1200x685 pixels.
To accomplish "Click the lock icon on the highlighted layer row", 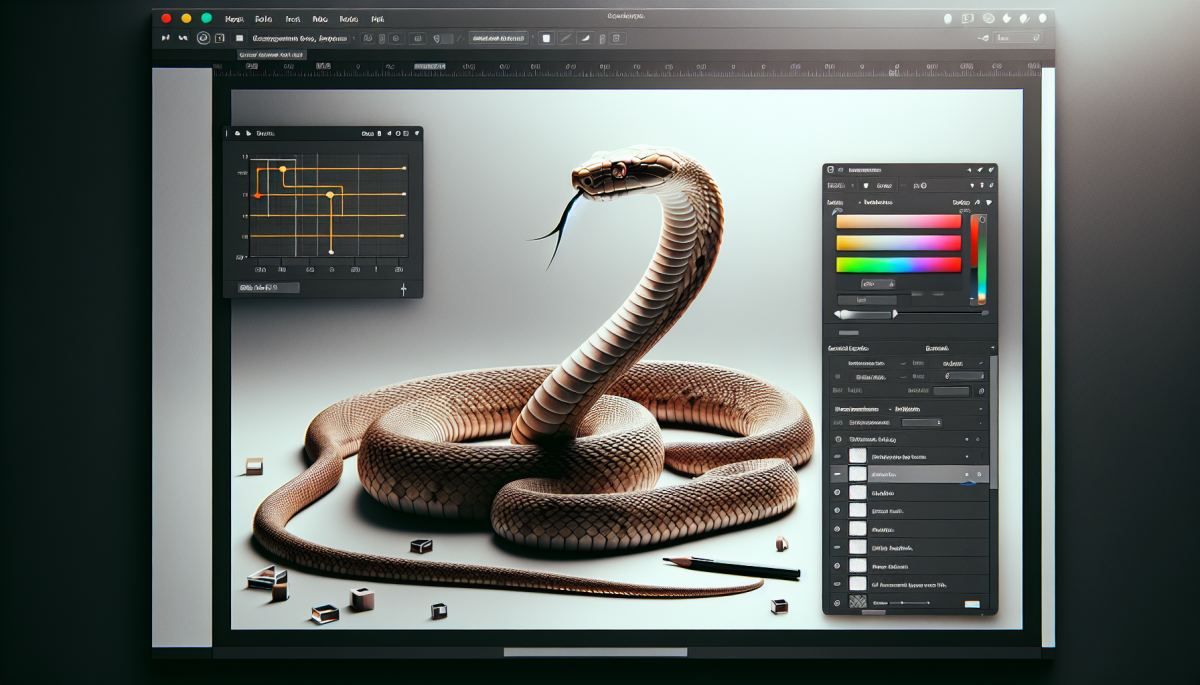I will click(980, 474).
